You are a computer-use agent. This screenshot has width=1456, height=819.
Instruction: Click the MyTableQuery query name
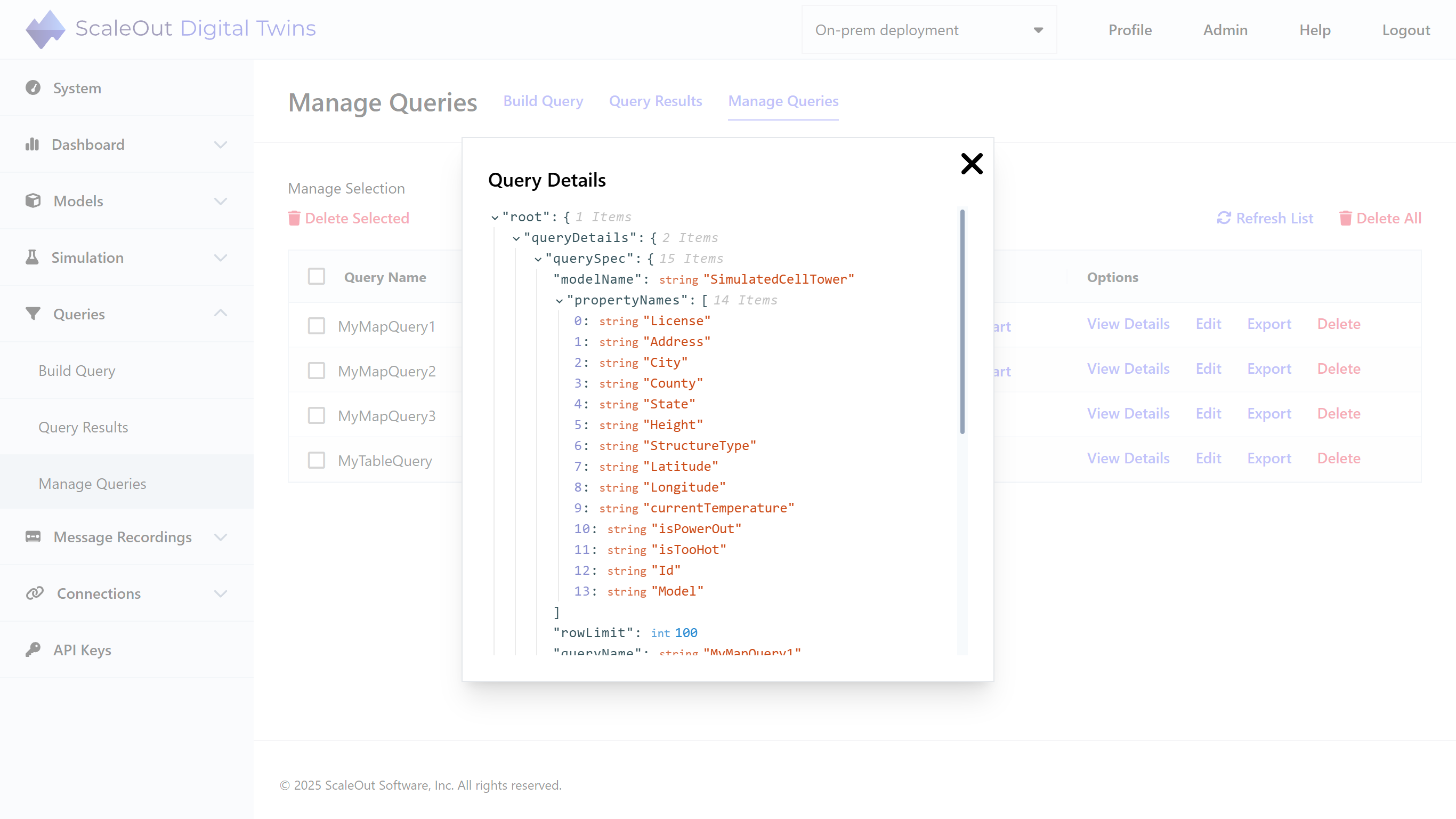385,460
